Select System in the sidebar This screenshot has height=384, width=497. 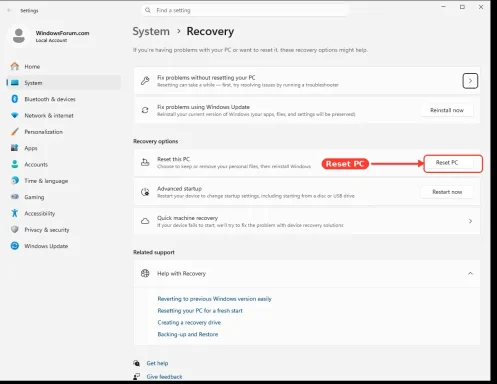coord(63,83)
